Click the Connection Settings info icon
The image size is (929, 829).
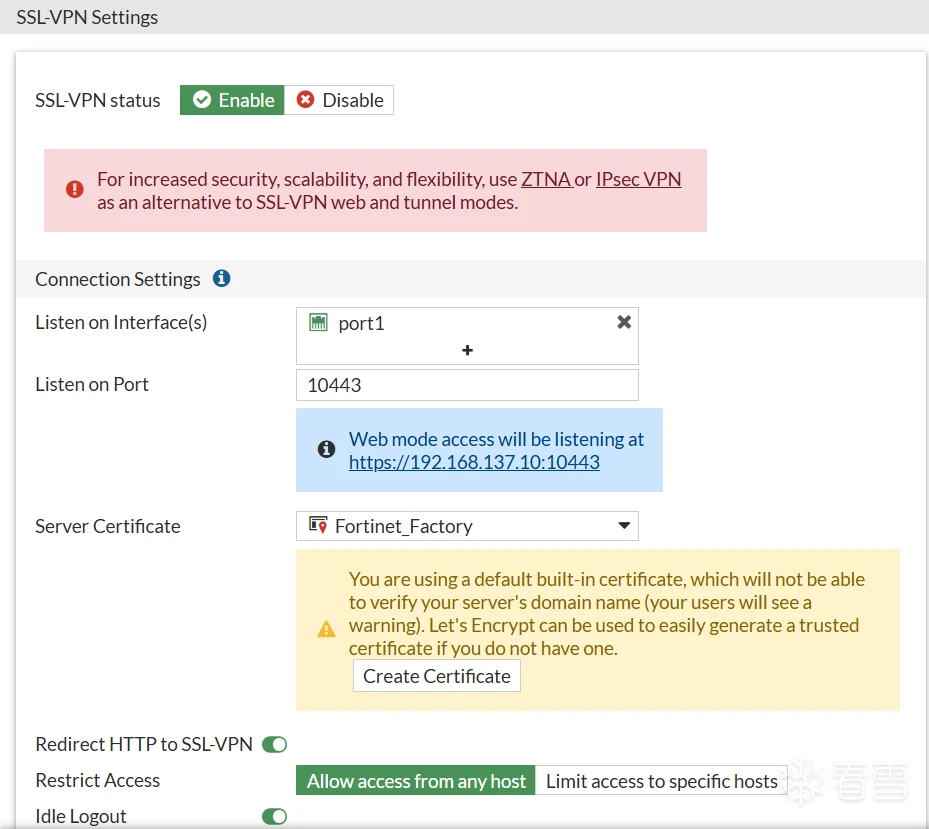pyautogui.click(x=222, y=279)
